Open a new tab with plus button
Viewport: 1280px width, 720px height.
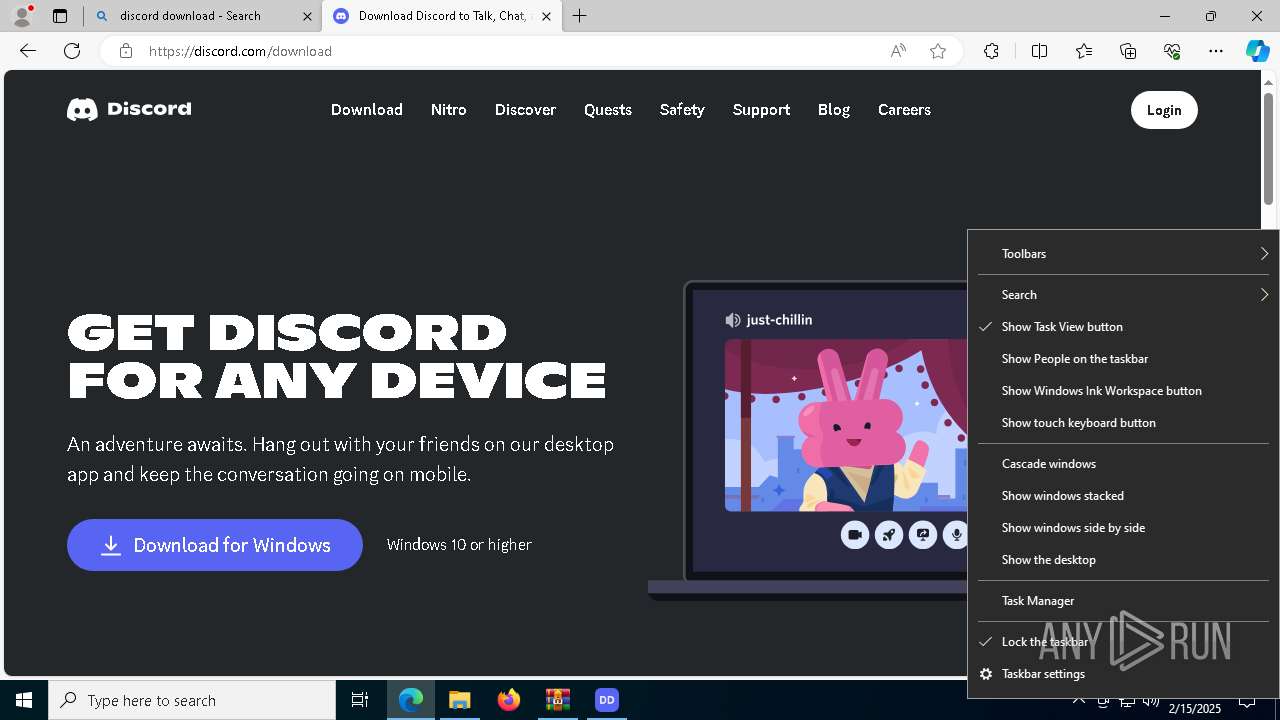580,16
